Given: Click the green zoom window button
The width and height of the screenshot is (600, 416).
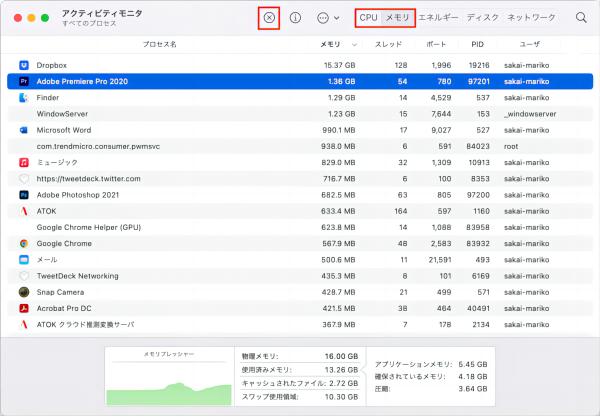Looking at the screenshot, I should tap(45, 18).
